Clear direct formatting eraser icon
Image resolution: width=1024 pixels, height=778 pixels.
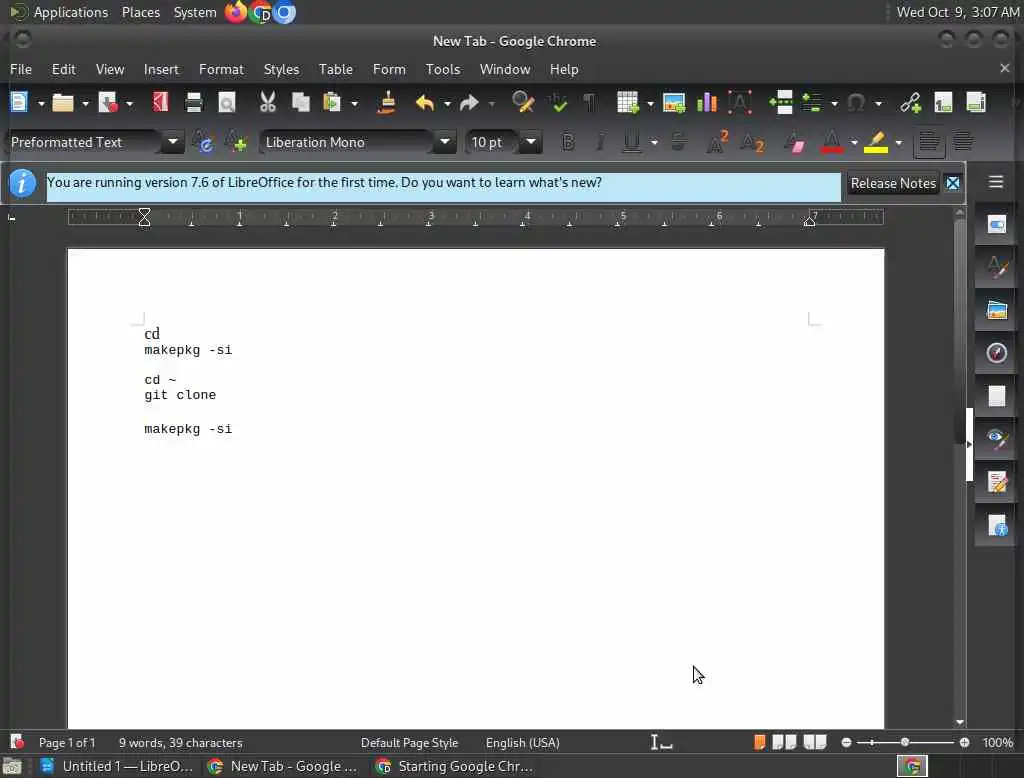pyautogui.click(x=794, y=142)
